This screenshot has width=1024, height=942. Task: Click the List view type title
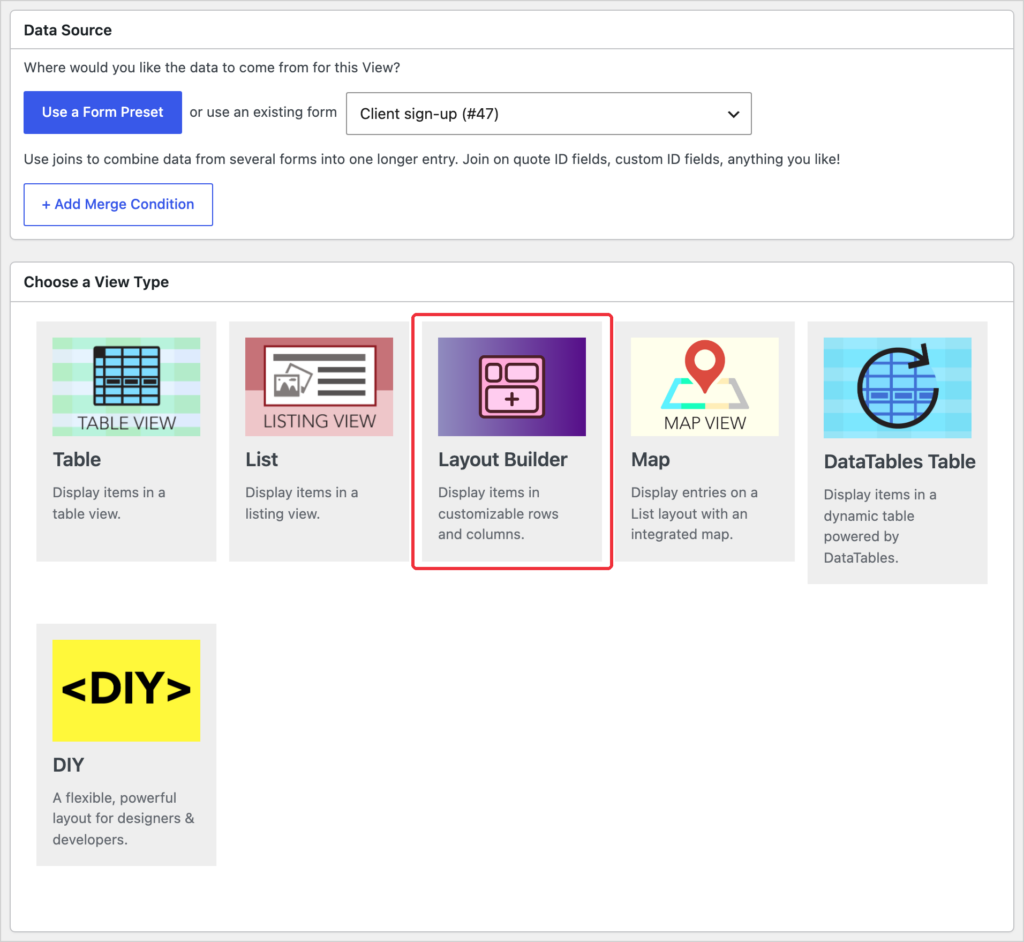(x=262, y=459)
